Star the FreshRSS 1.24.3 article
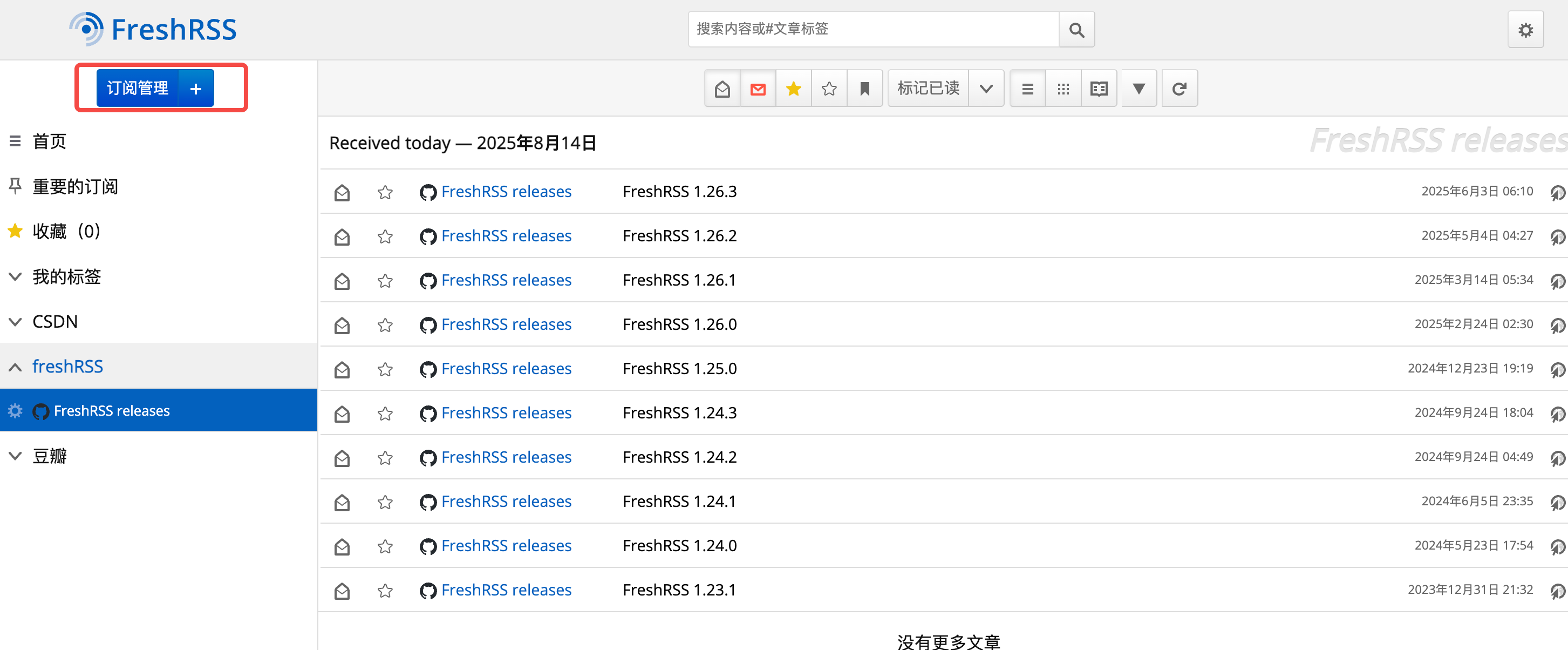The width and height of the screenshot is (1568, 650). [385, 414]
